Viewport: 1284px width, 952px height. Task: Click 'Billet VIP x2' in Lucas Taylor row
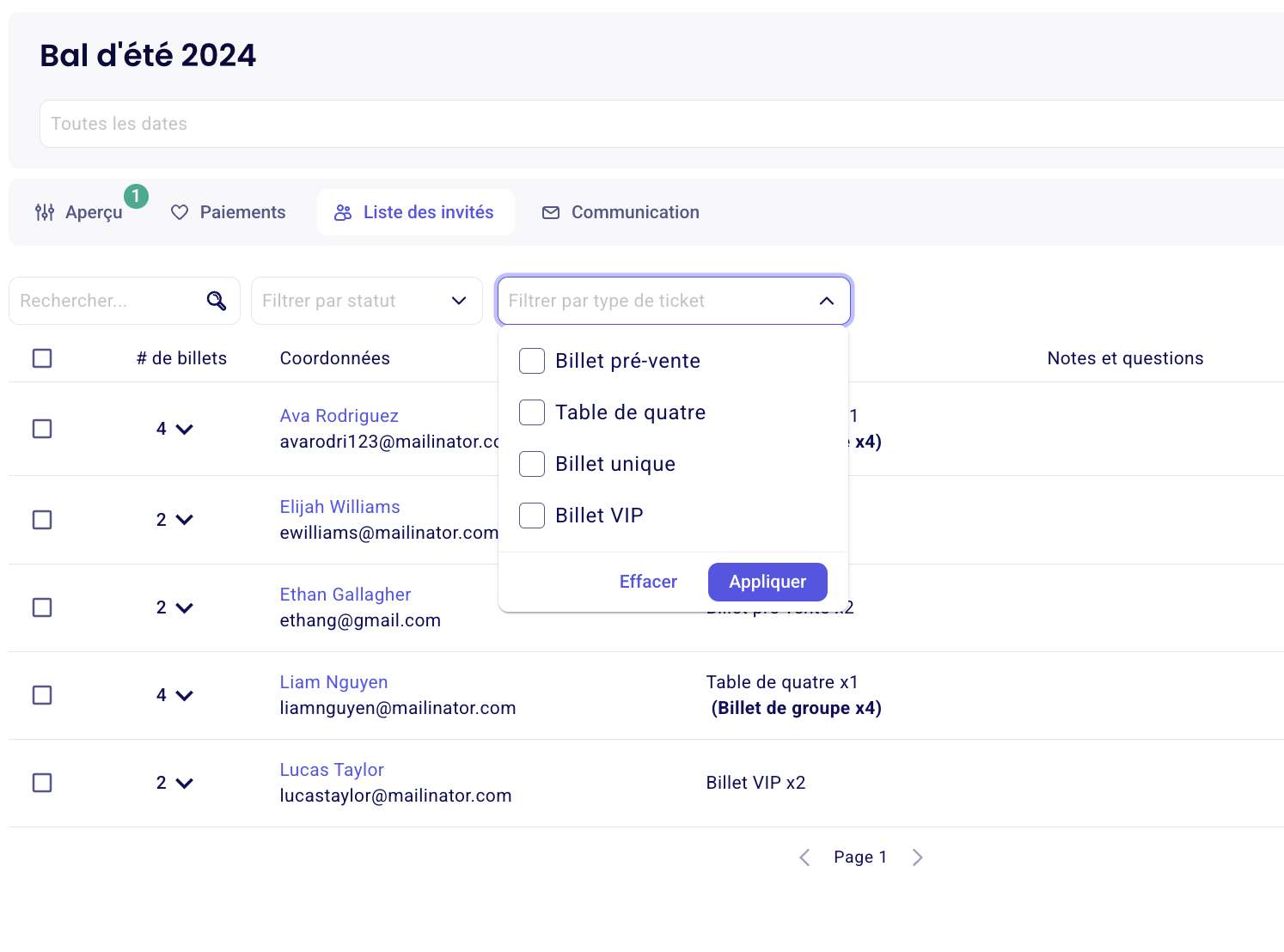755,783
